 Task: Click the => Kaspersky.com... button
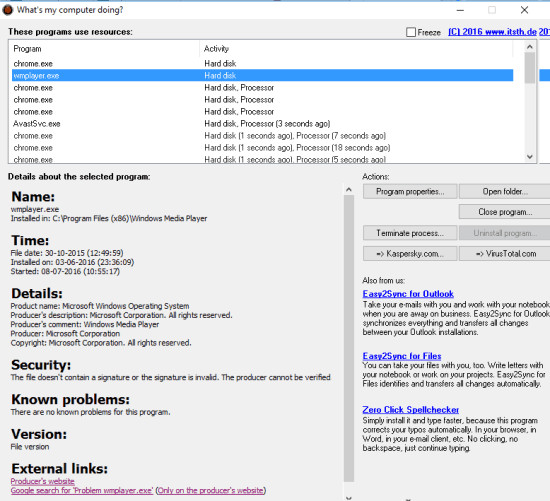pyautogui.click(x=410, y=254)
